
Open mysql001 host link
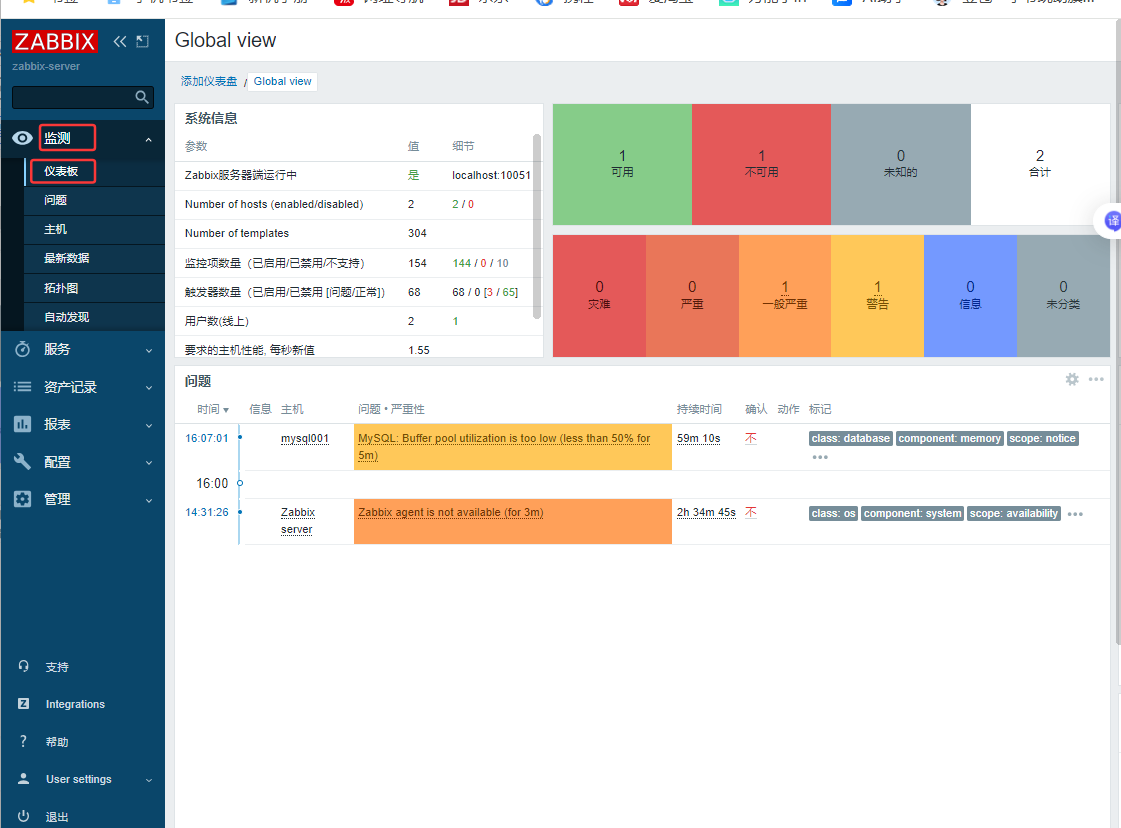305,438
